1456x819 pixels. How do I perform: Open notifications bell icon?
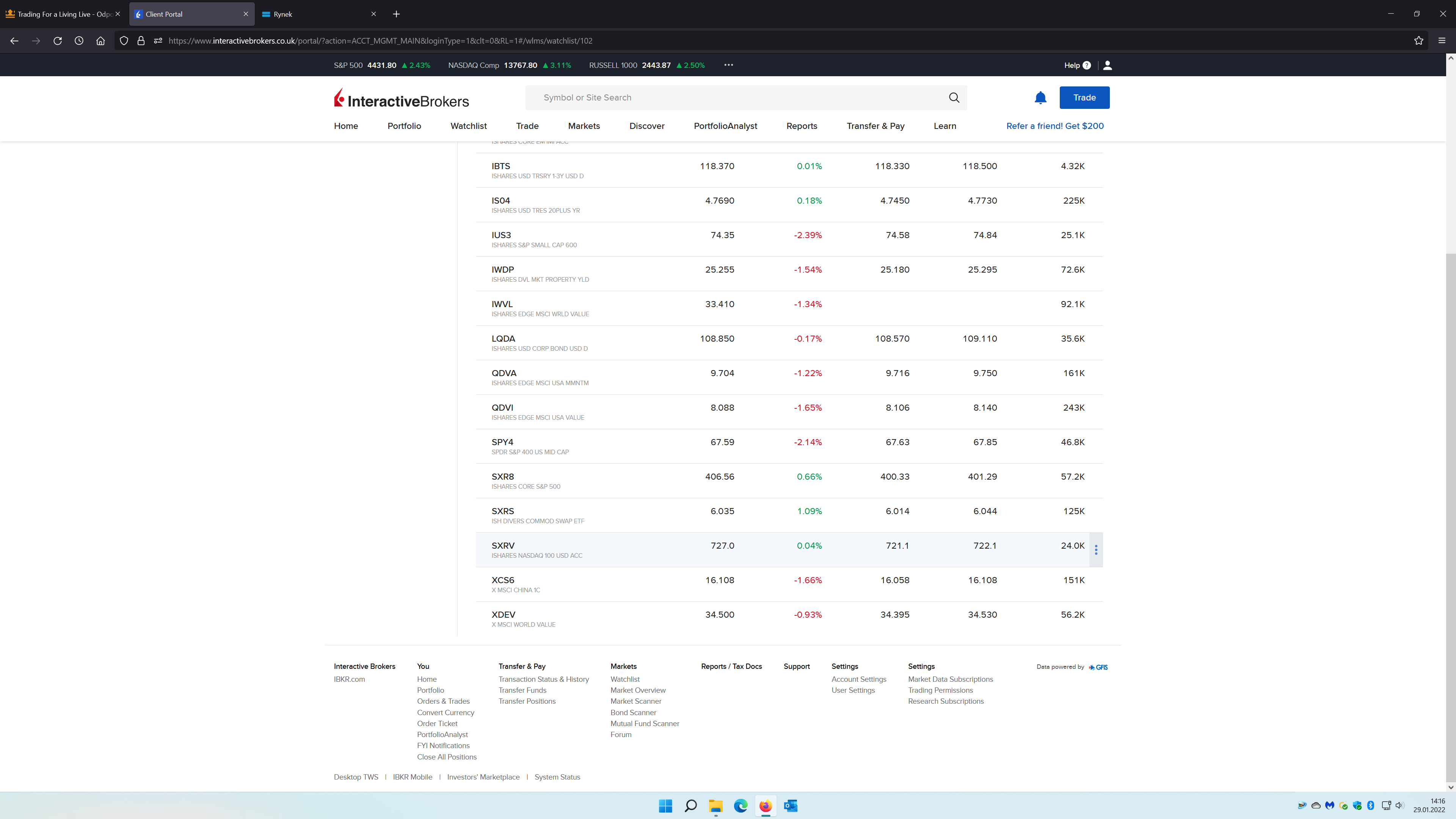pyautogui.click(x=1040, y=98)
